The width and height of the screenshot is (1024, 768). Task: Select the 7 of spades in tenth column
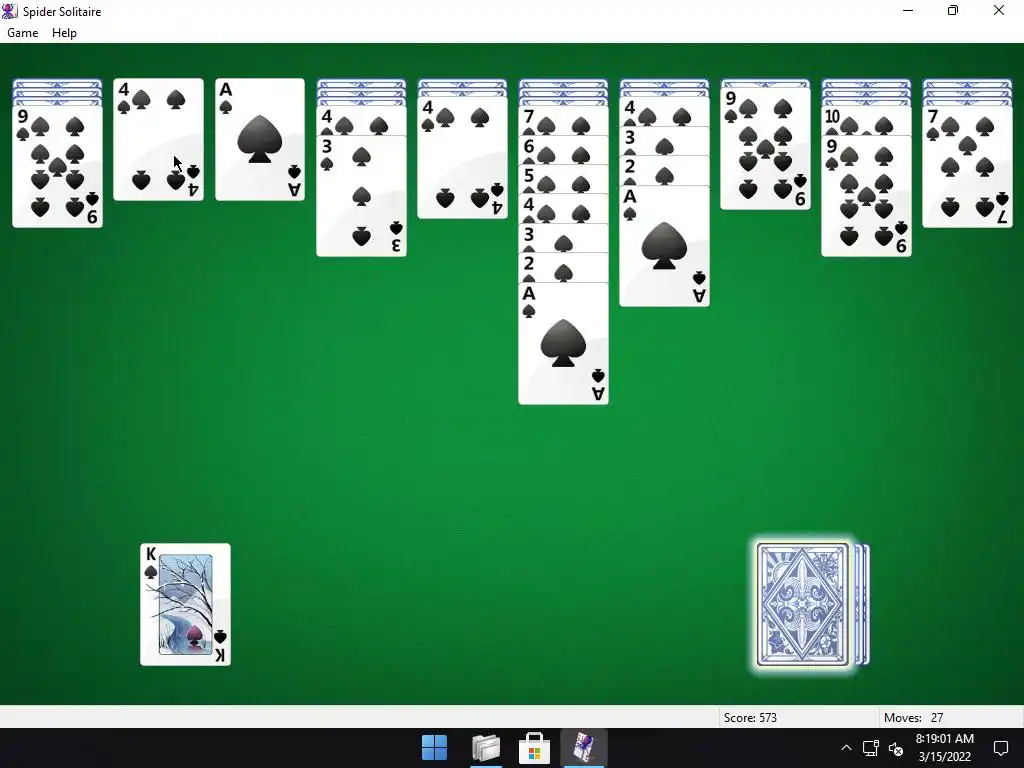point(967,167)
